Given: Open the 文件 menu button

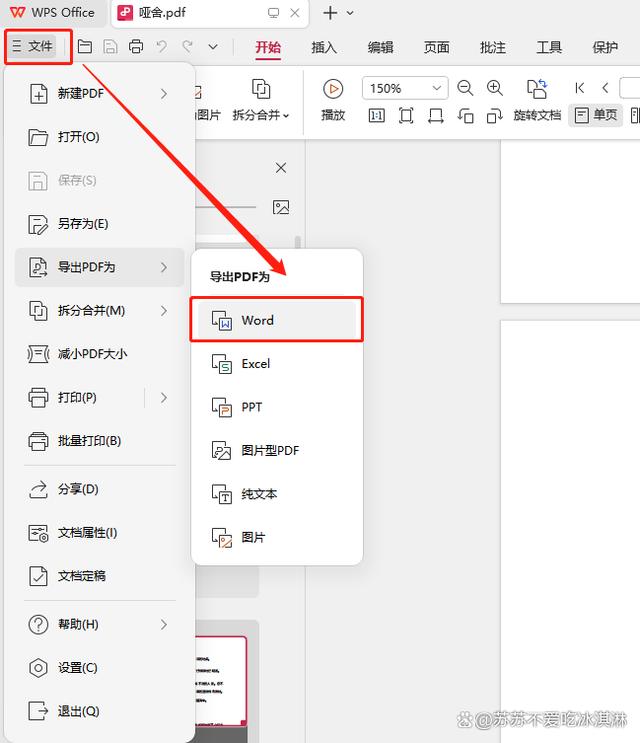Looking at the screenshot, I should pyautogui.click(x=32, y=46).
